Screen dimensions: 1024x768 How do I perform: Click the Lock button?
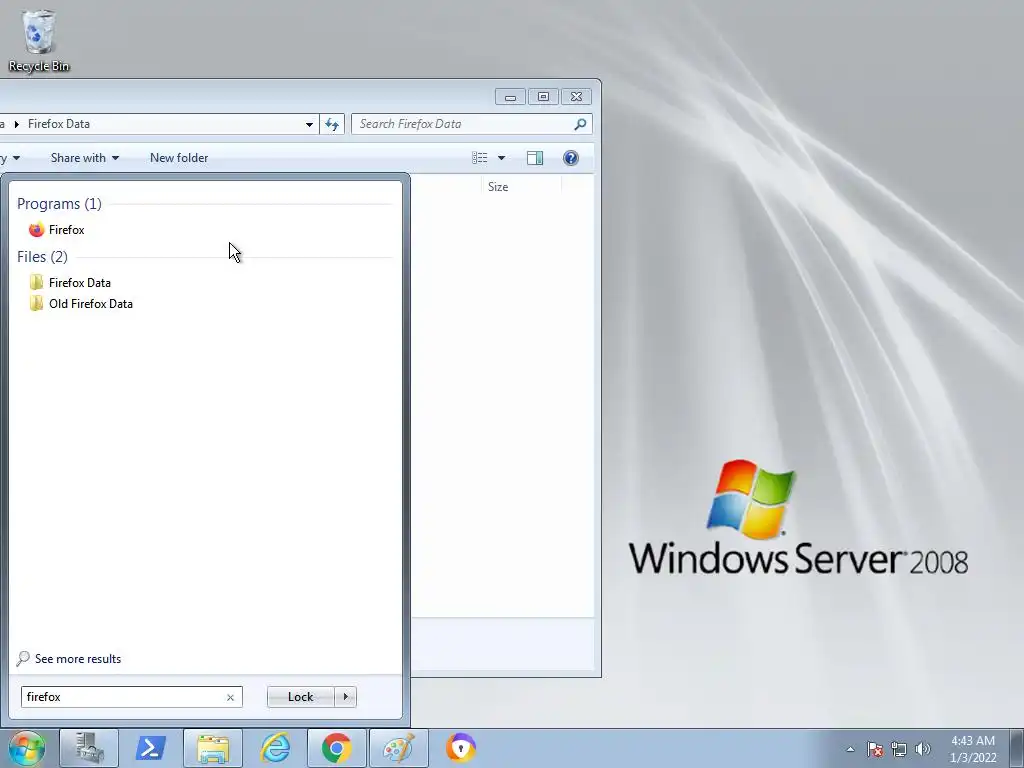click(300, 697)
